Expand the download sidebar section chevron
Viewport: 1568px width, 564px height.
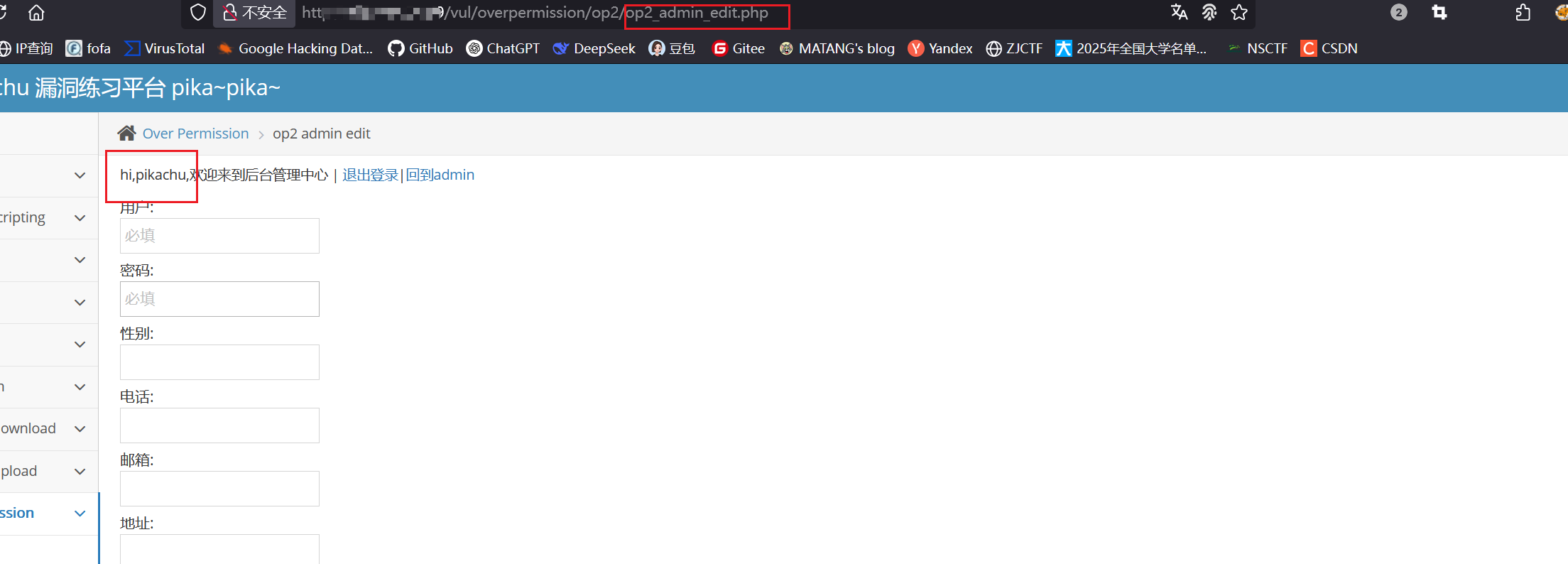(x=80, y=429)
